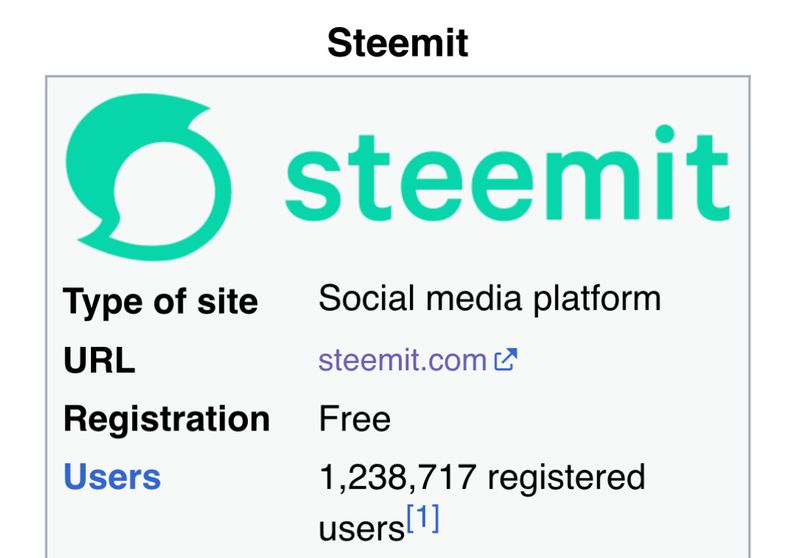This screenshot has width=800, height=558.
Task: Click the Registration row label
Action: tap(166, 418)
